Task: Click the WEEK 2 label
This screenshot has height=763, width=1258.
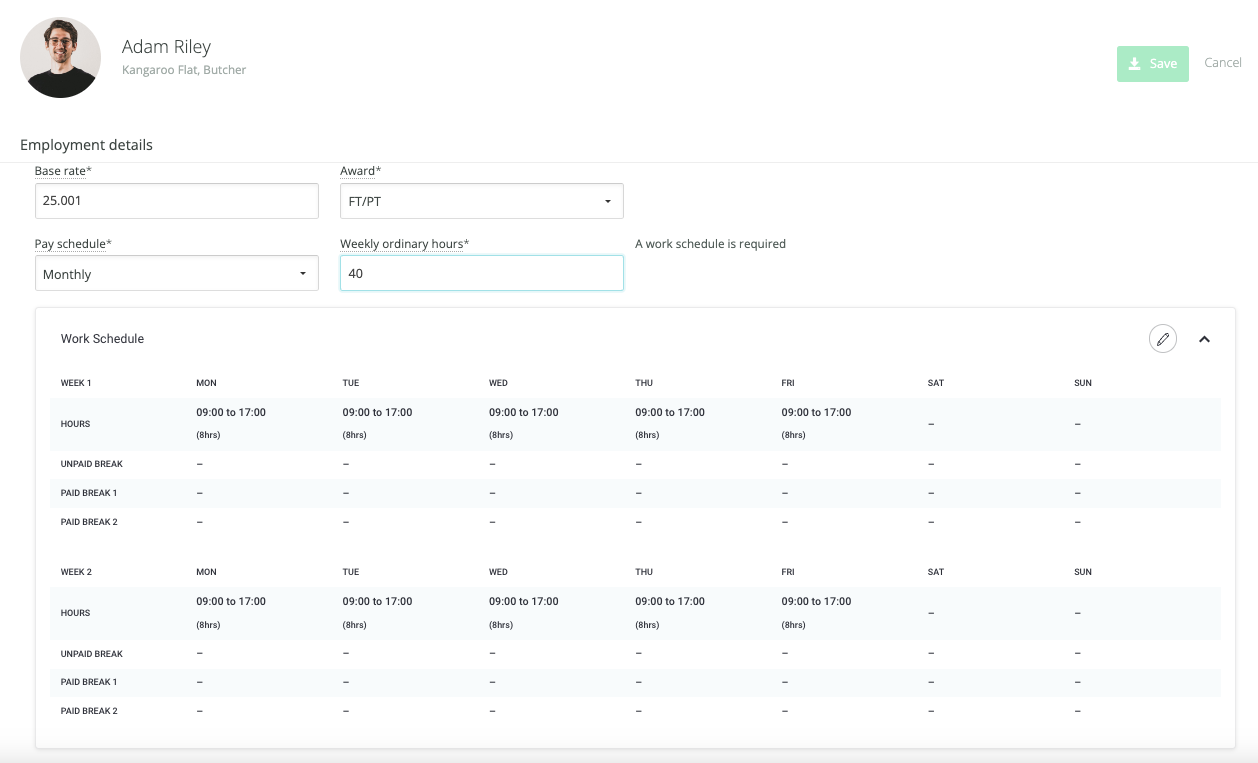Action: (x=76, y=572)
